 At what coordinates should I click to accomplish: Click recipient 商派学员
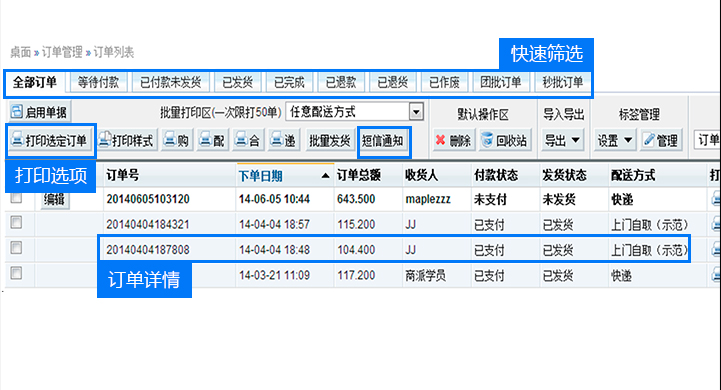tap(425, 275)
